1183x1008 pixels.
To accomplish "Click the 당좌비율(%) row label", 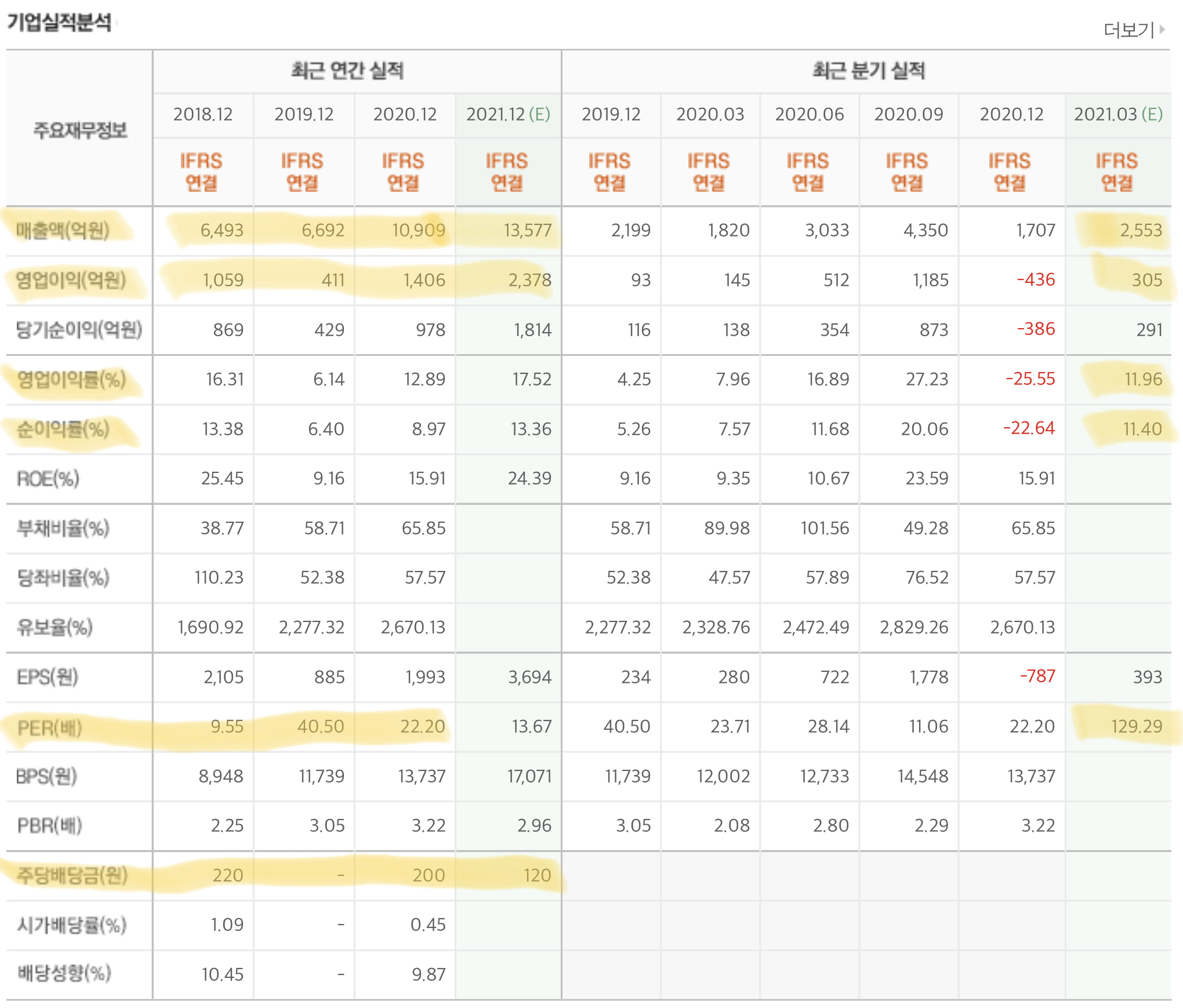I will click(x=63, y=578).
